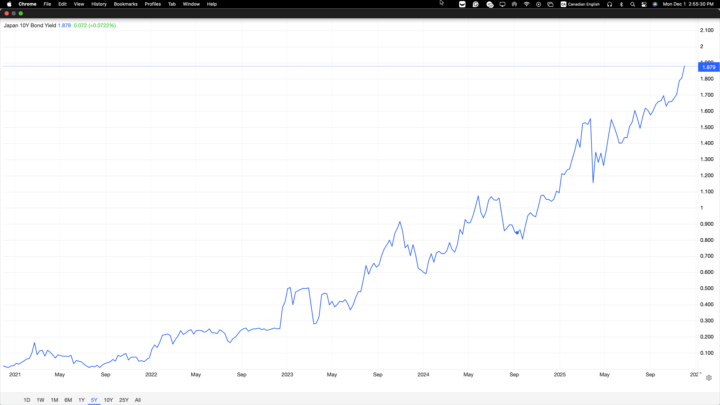The width and height of the screenshot is (720, 405).
Task: Select the 6M time range
Action: click(68, 400)
